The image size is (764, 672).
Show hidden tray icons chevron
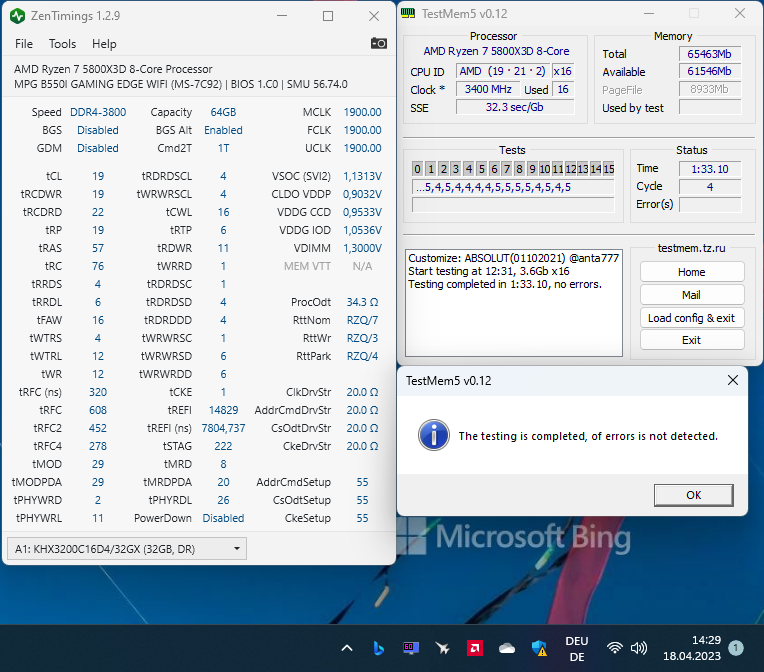coord(347,648)
